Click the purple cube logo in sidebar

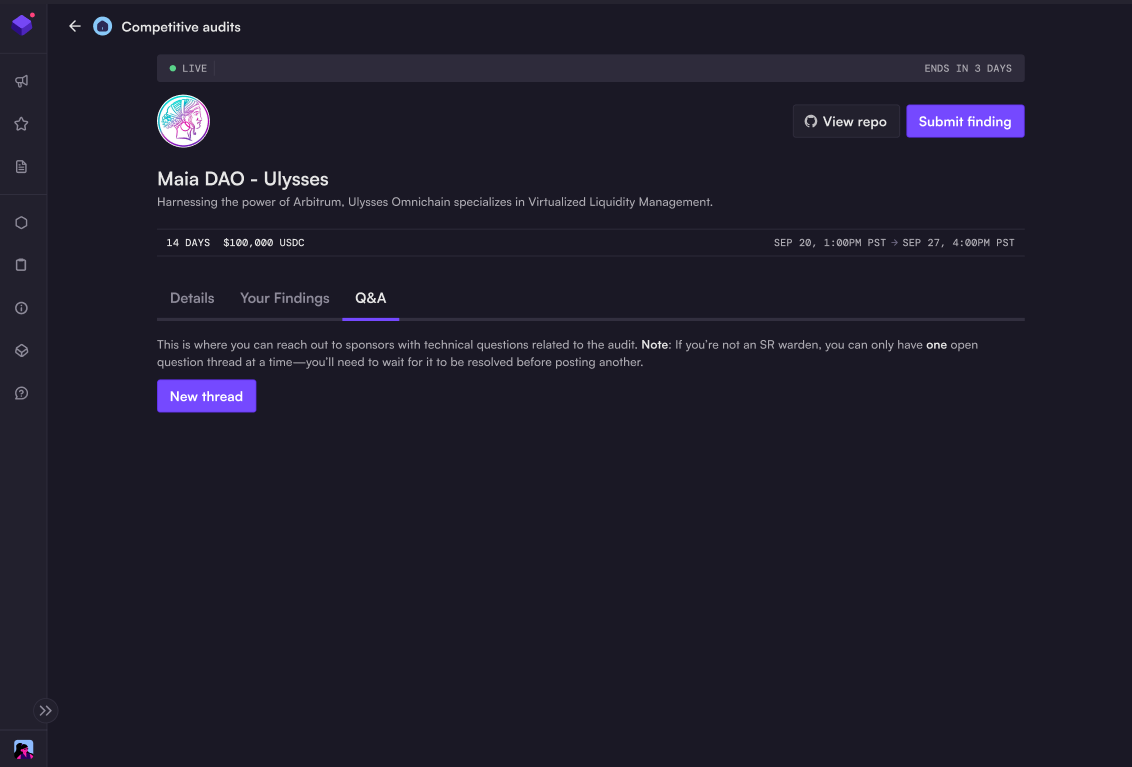tap(22, 25)
